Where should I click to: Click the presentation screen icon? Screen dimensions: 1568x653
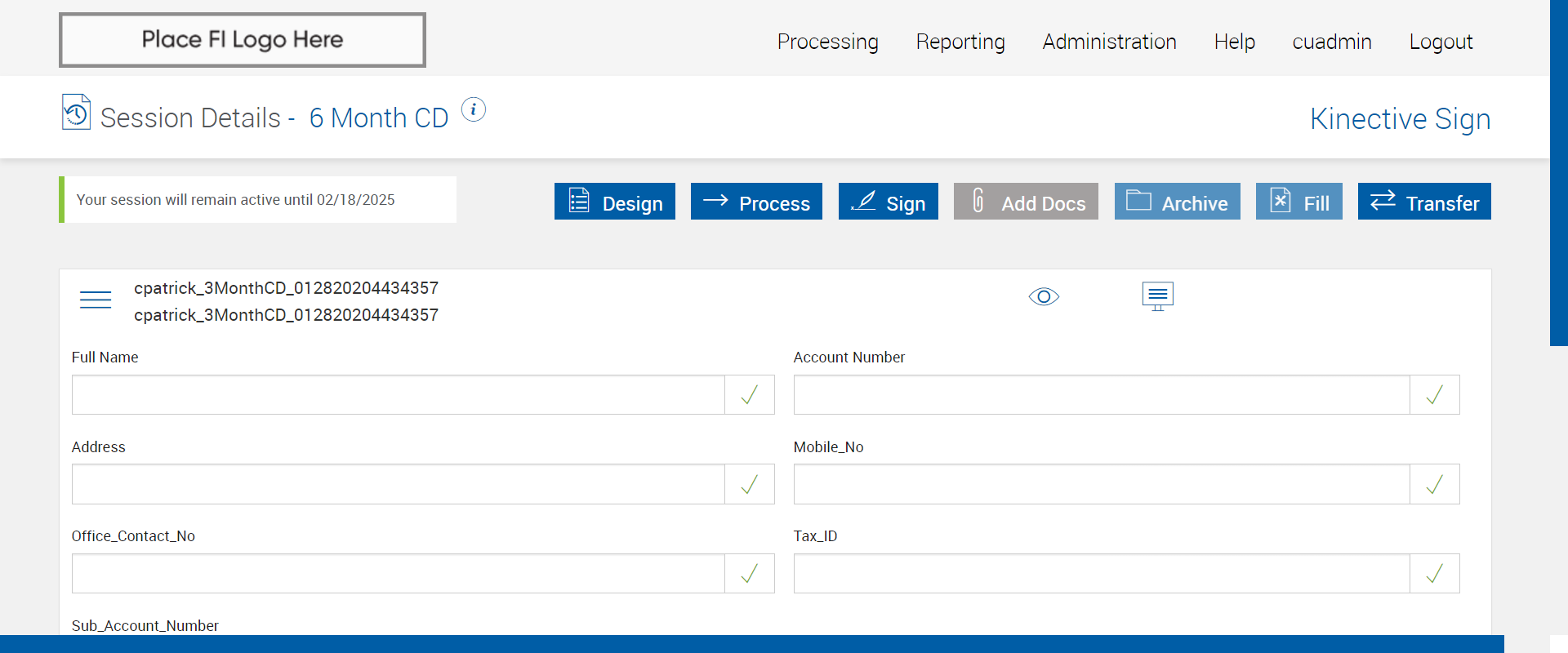point(1157,295)
